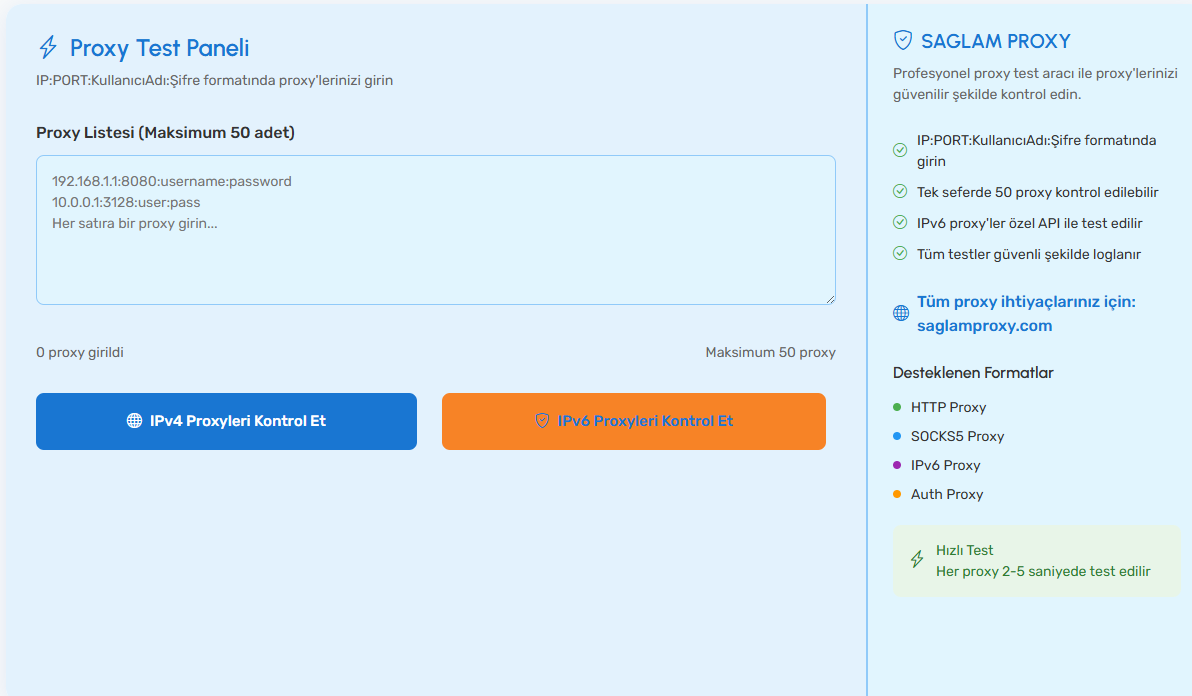Viewport: 1192px width, 696px height.
Task: Click the purple dot beside IPv6 Proxy
Action: tap(897, 465)
